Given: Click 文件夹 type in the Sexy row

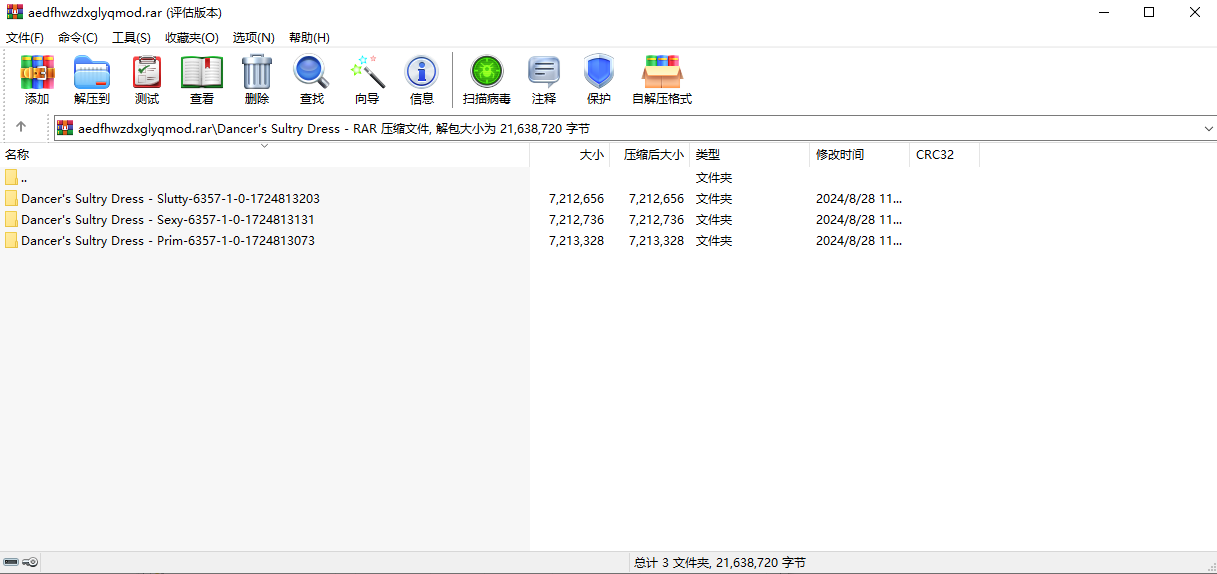Looking at the screenshot, I should [714, 220].
